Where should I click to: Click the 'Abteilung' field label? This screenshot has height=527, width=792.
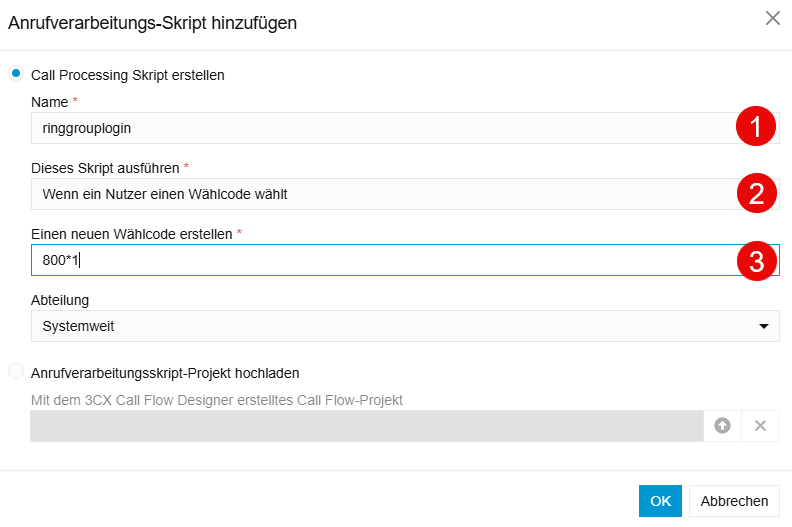coord(61,299)
